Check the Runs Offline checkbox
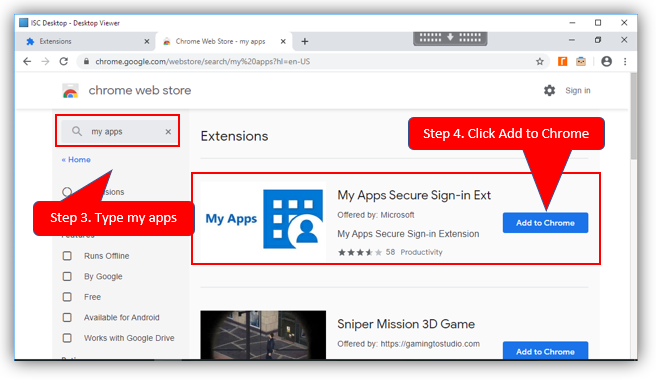 (67, 256)
